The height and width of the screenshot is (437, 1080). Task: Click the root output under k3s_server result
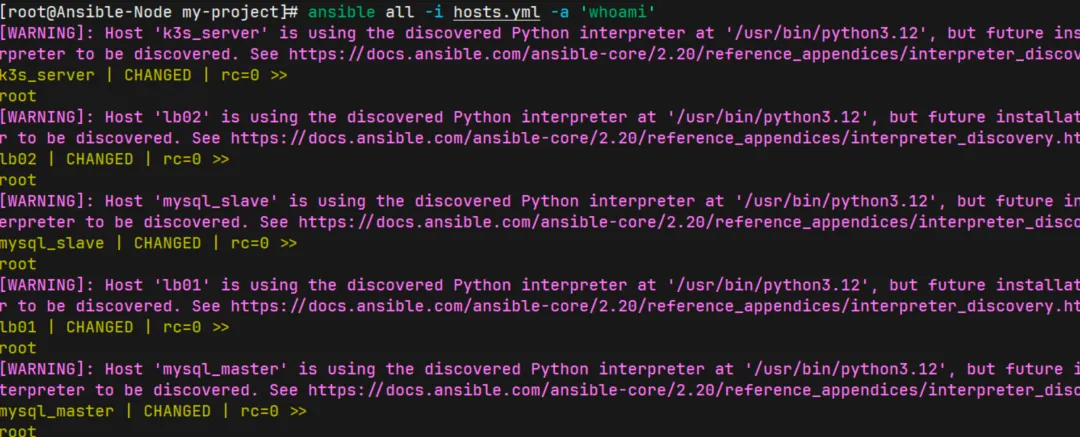[18, 97]
